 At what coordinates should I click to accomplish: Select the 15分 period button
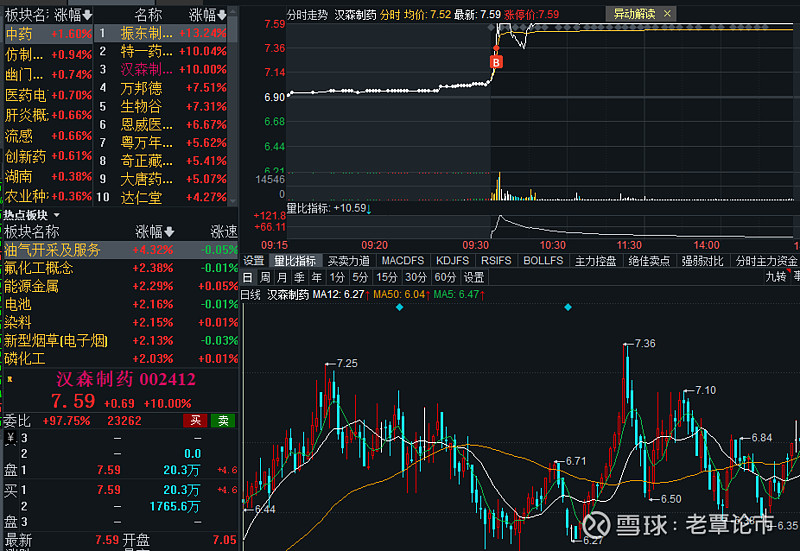[x=387, y=278]
